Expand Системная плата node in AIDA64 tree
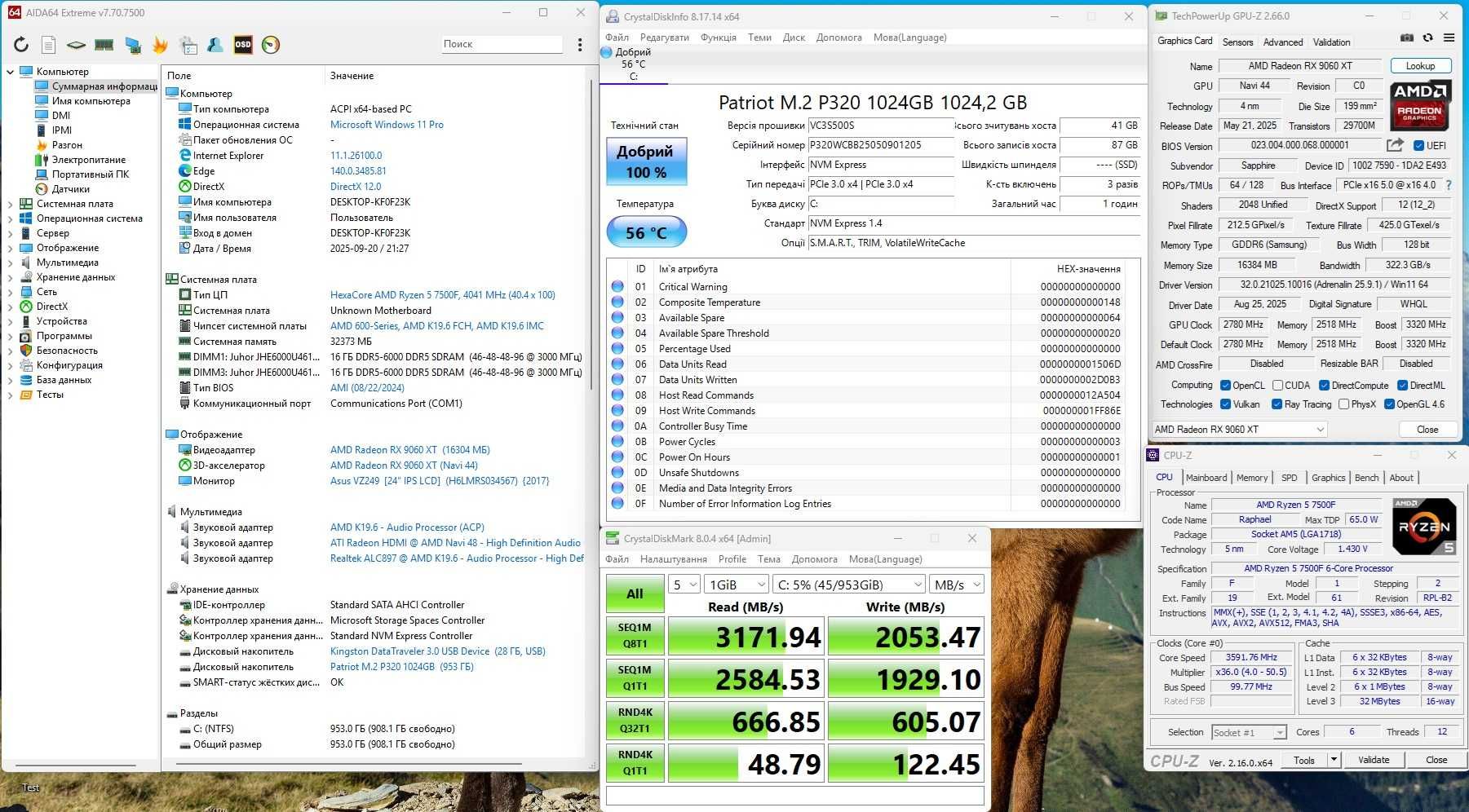This screenshot has width=1469, height=812. pyautogui.click(x=10, y=204)
